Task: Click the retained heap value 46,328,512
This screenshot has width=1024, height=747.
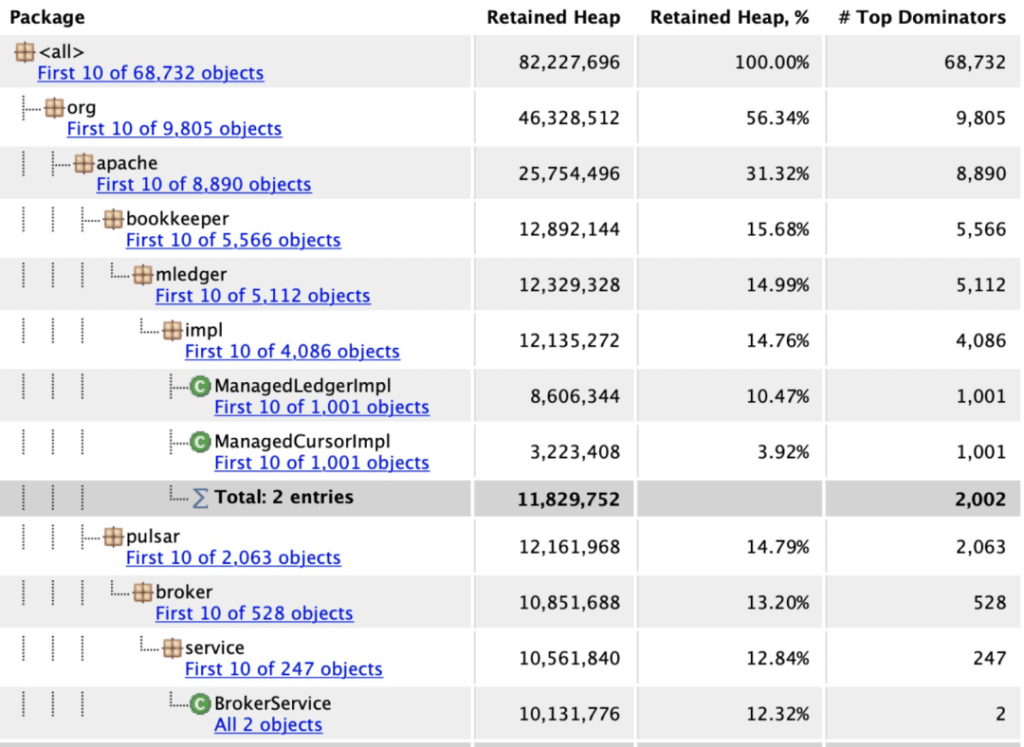Action: click(x=569, y=118)
